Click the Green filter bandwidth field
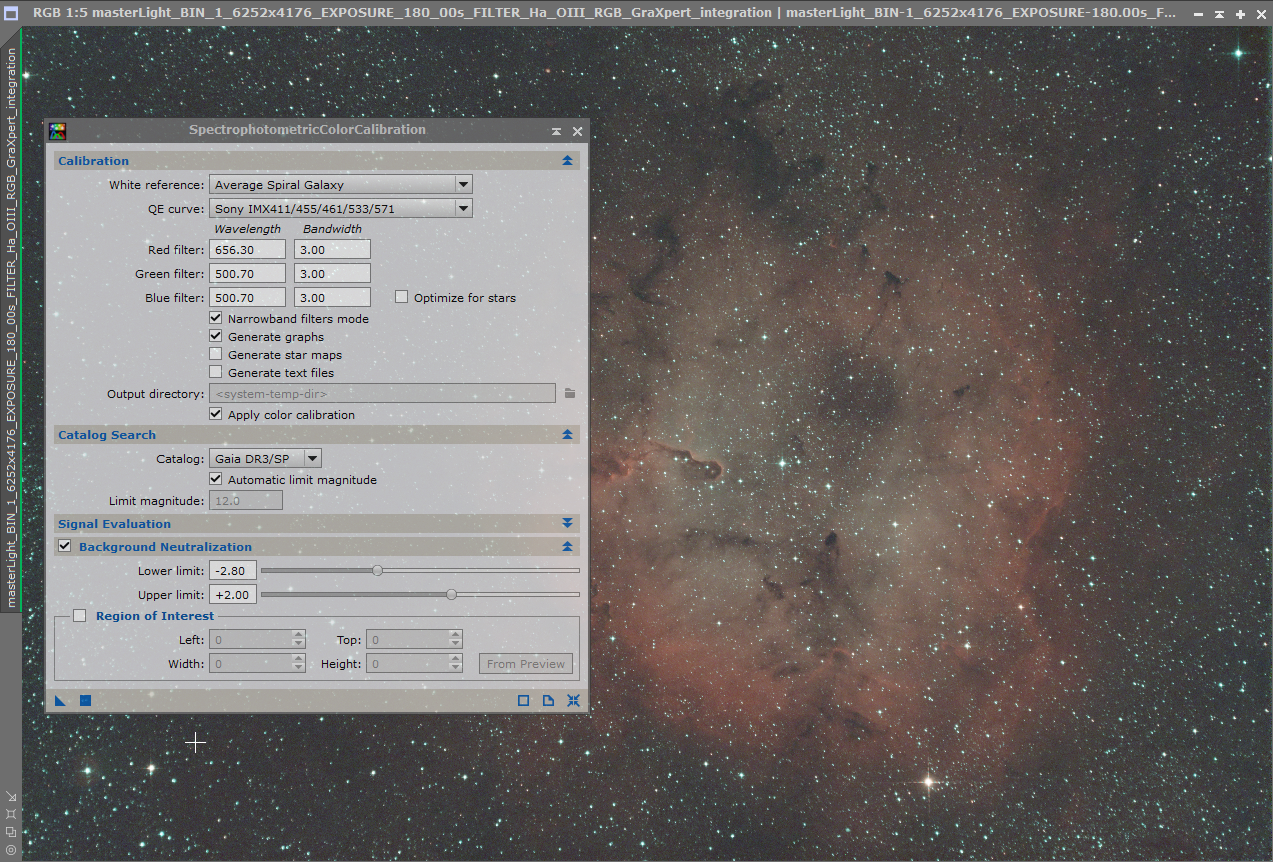This screenshot has height=862, width=1273. tap(332, 274)
